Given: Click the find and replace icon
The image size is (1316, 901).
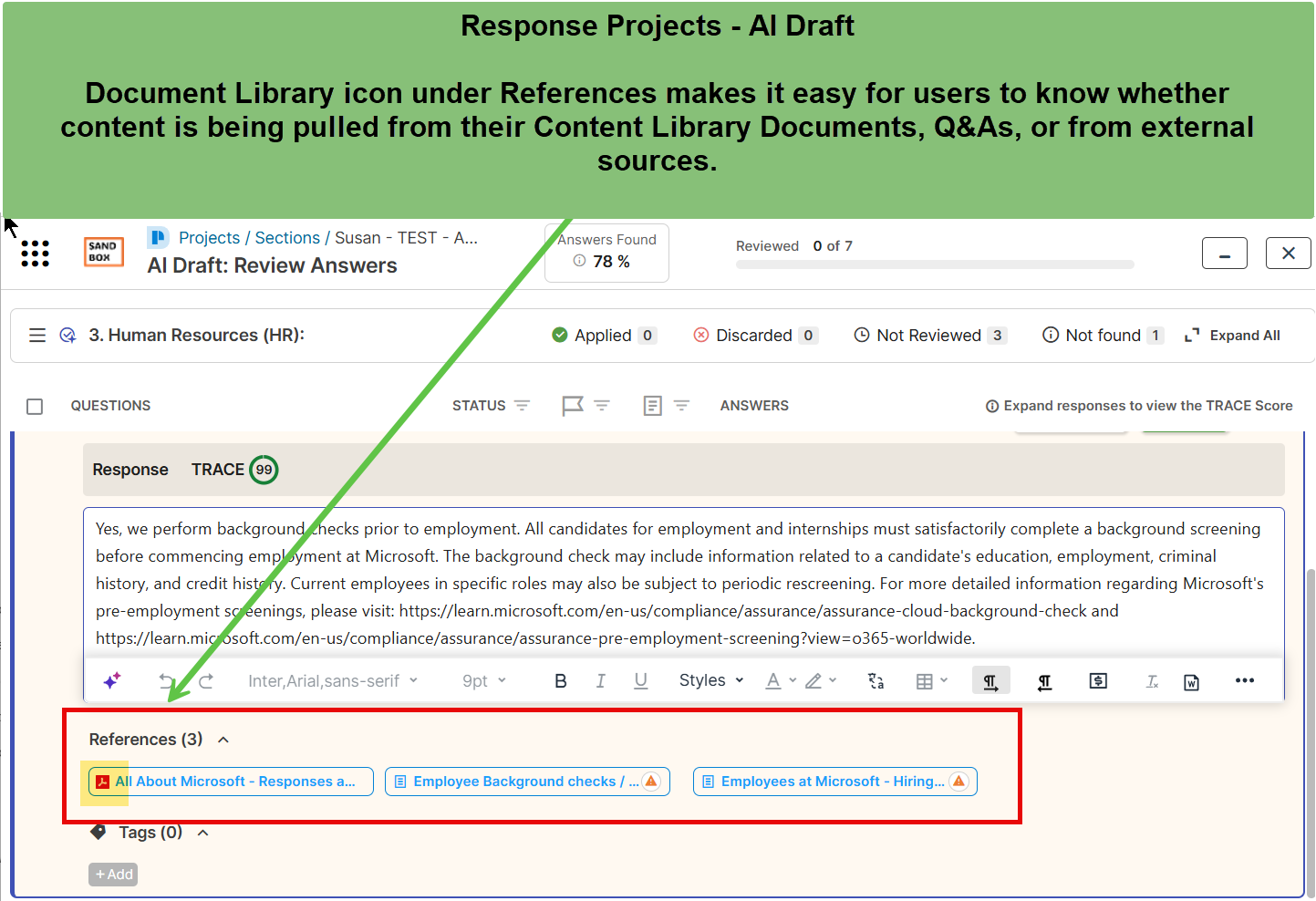Looking at the screenshot, I should coord(876,681).
